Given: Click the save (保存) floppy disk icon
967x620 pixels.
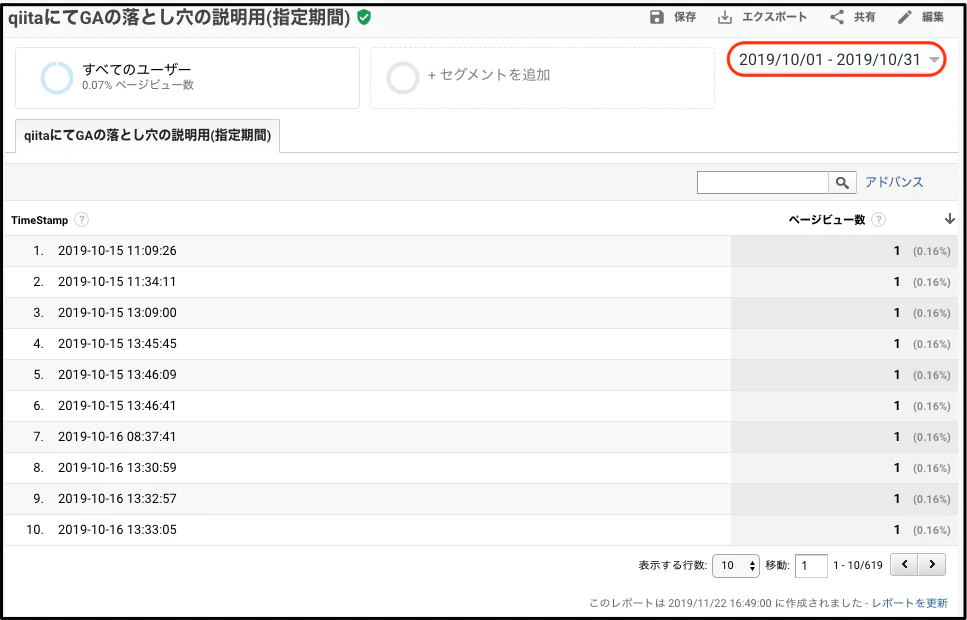Looking at the screenshot, I should [x=657, y=17].
